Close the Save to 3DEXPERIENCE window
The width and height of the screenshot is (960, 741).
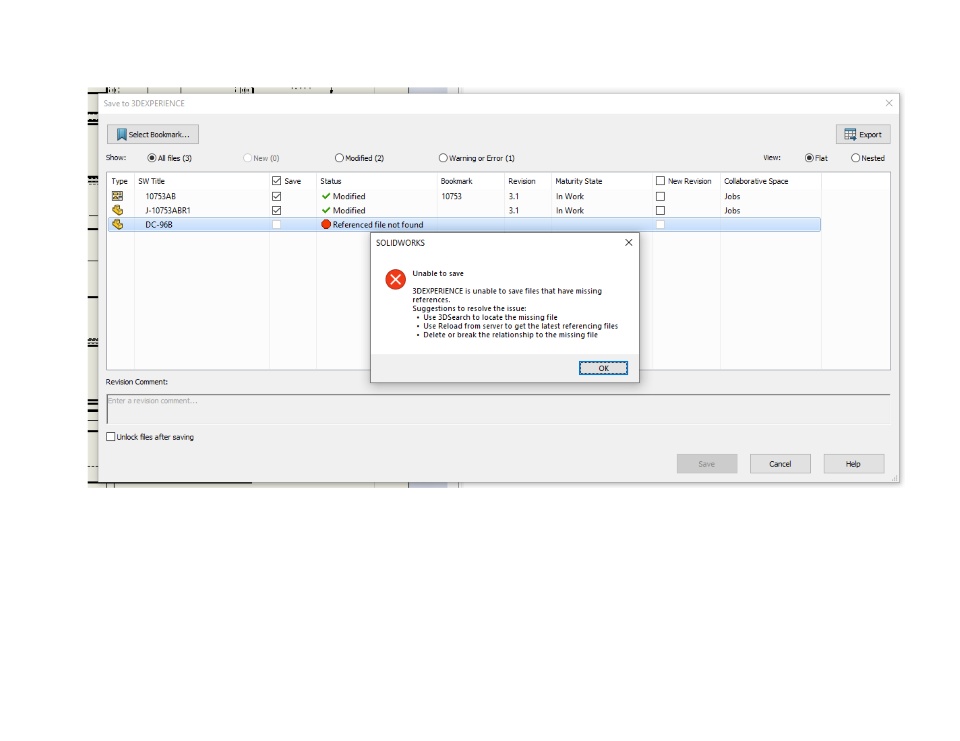pyautogui.click(x=889, y=103)
